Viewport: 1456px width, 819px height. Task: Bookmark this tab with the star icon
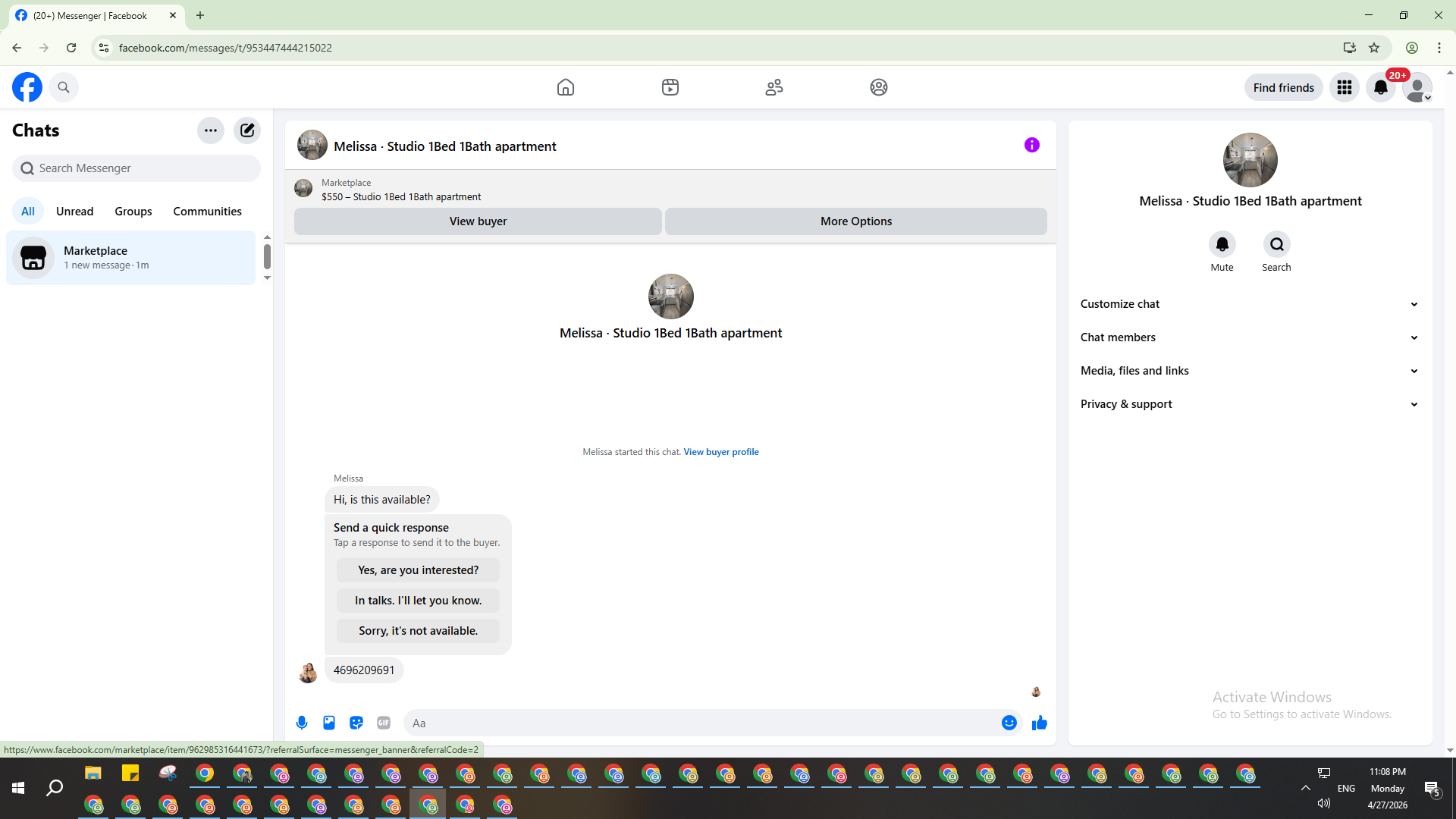[1374, 48]
